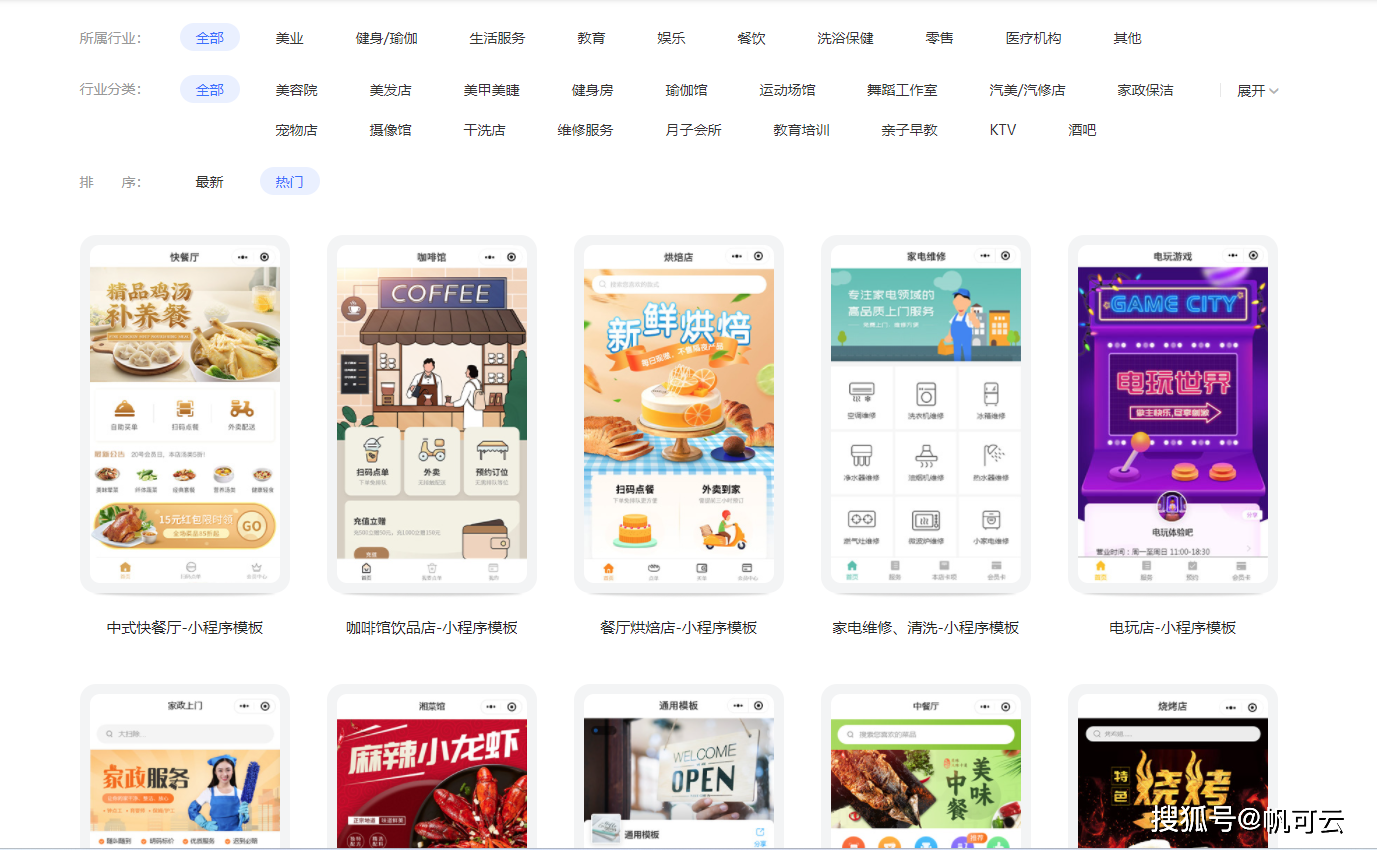
Task: Click title 电玩店-小程序模板
Action: [x=1173, y=628]
